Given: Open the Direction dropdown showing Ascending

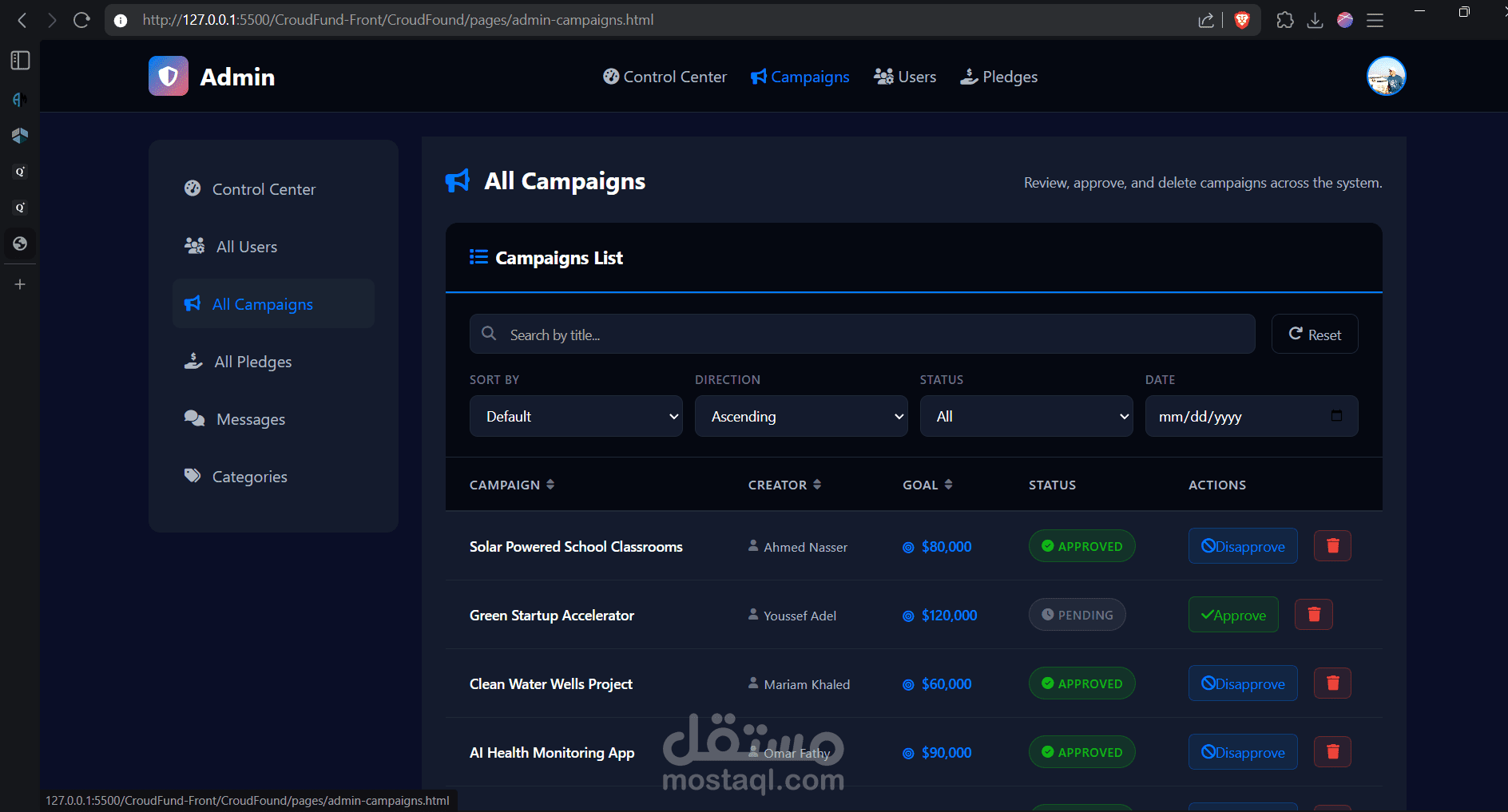Looking at the screenshot, I should click(801, 416).
